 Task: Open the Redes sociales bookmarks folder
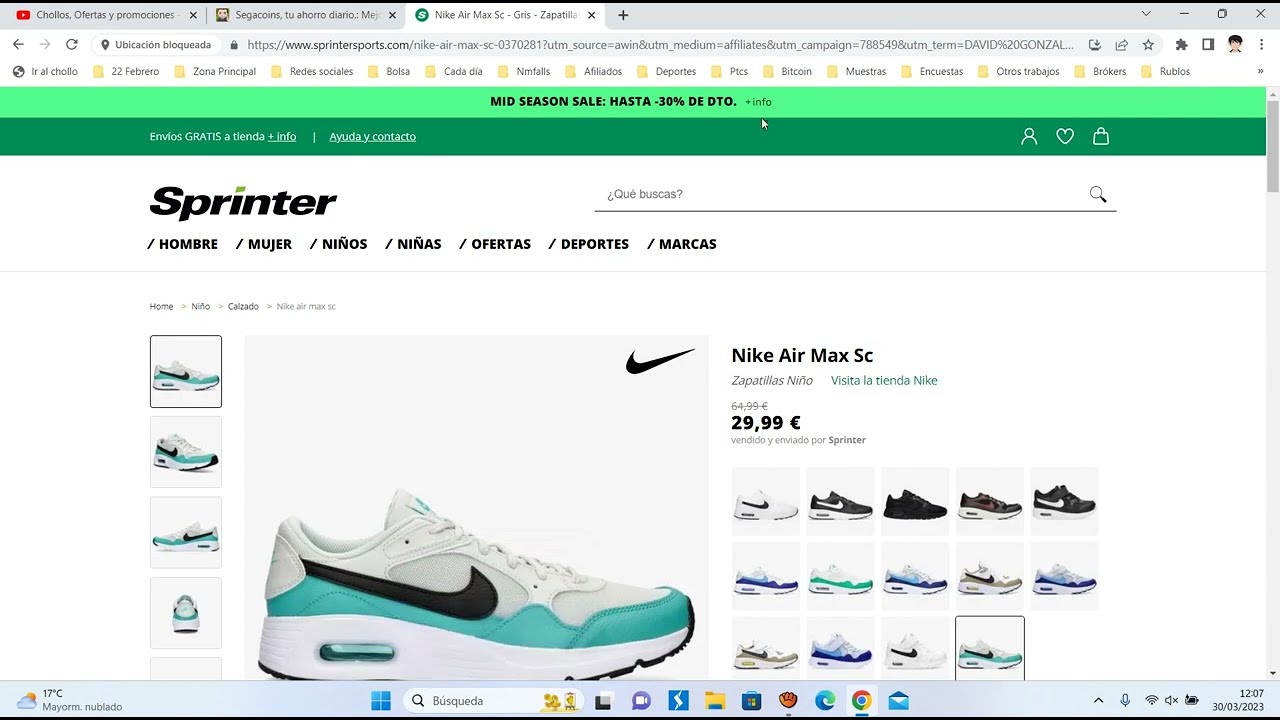[x=312, y=71]
